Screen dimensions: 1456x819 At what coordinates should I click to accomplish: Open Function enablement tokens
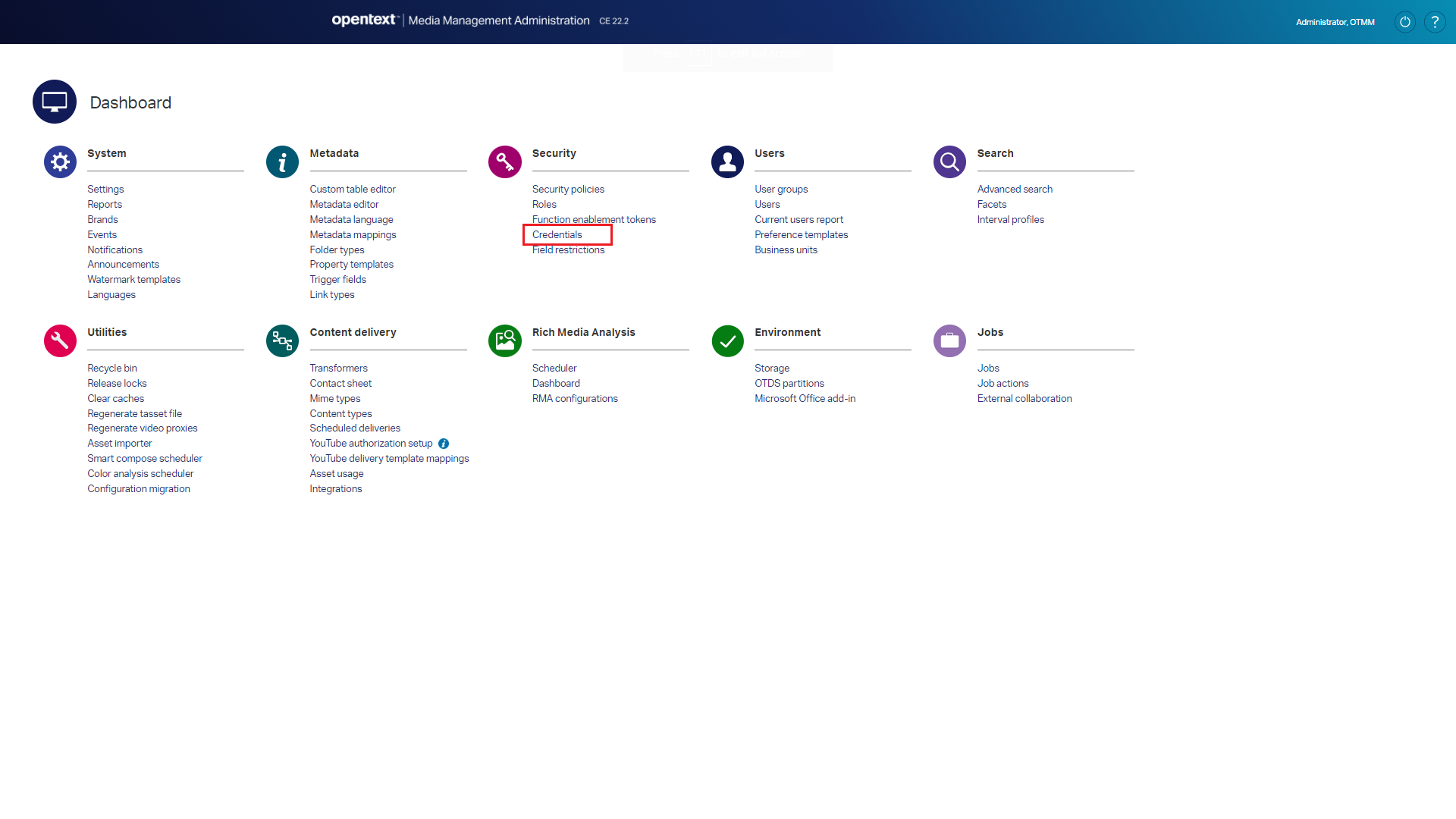coord(594,219)
